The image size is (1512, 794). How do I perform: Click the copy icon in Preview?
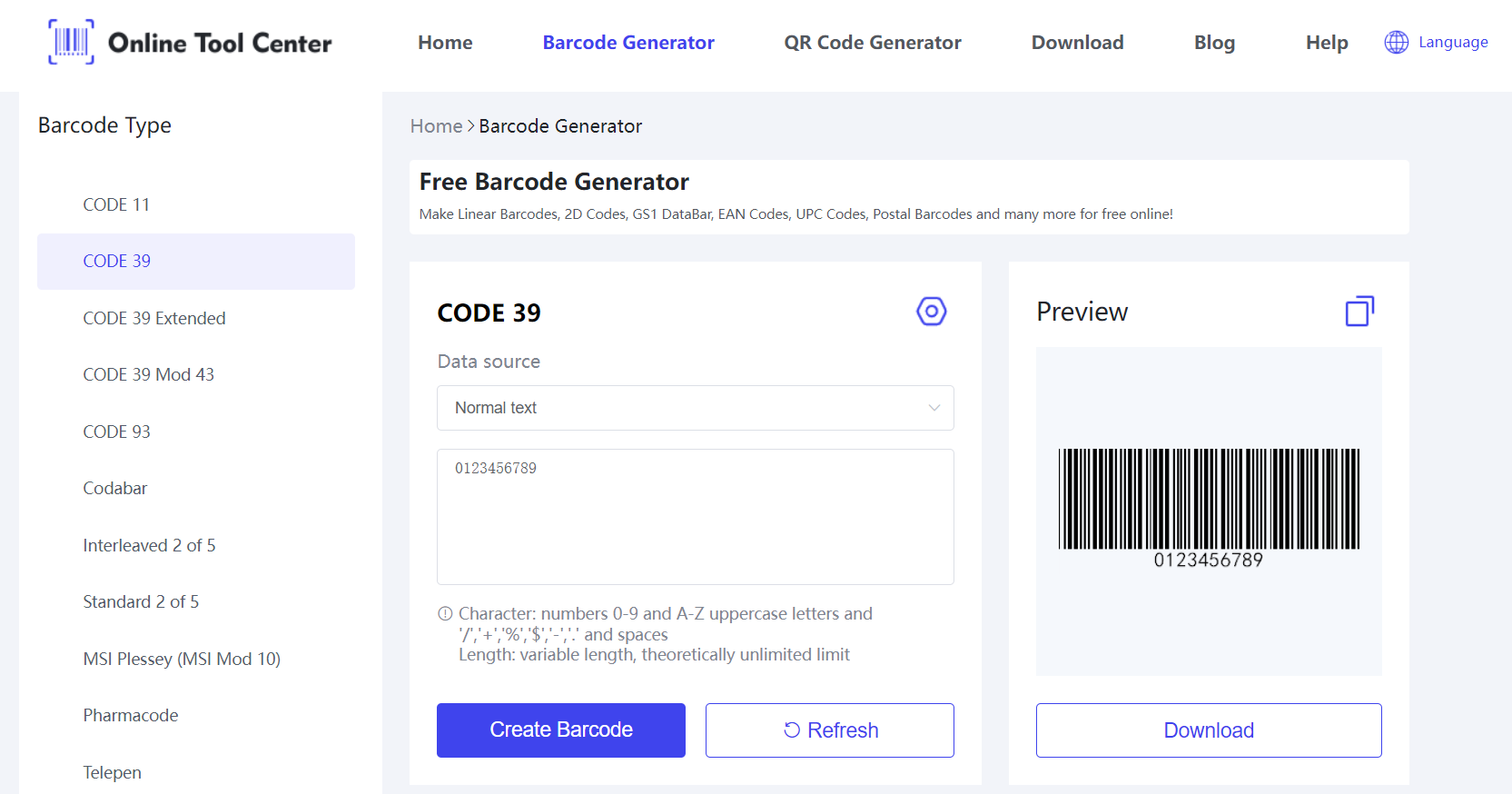tap(1359, 312)
